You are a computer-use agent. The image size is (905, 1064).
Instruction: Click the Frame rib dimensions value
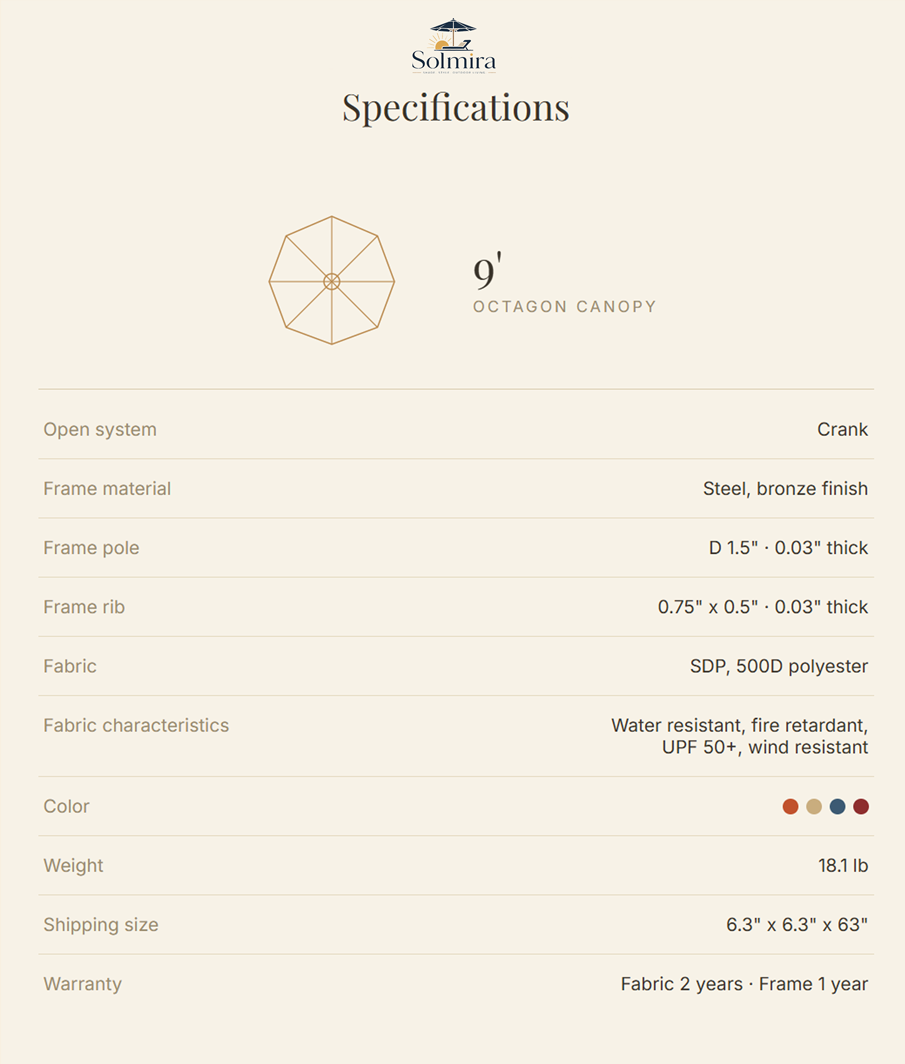[763, 607]
